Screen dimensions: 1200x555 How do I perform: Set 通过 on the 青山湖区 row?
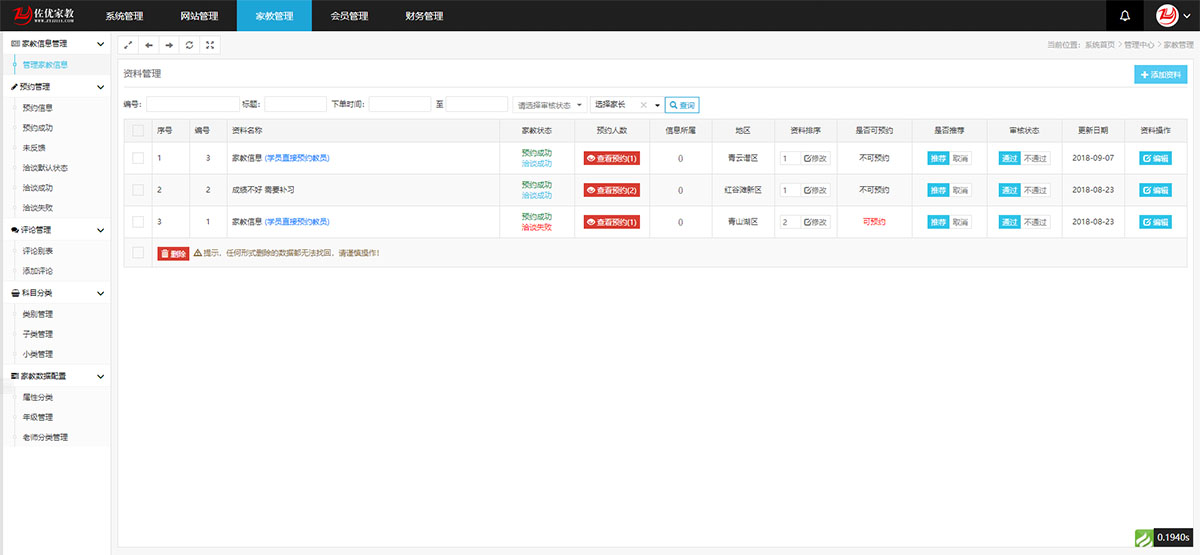coord(1009,222)
